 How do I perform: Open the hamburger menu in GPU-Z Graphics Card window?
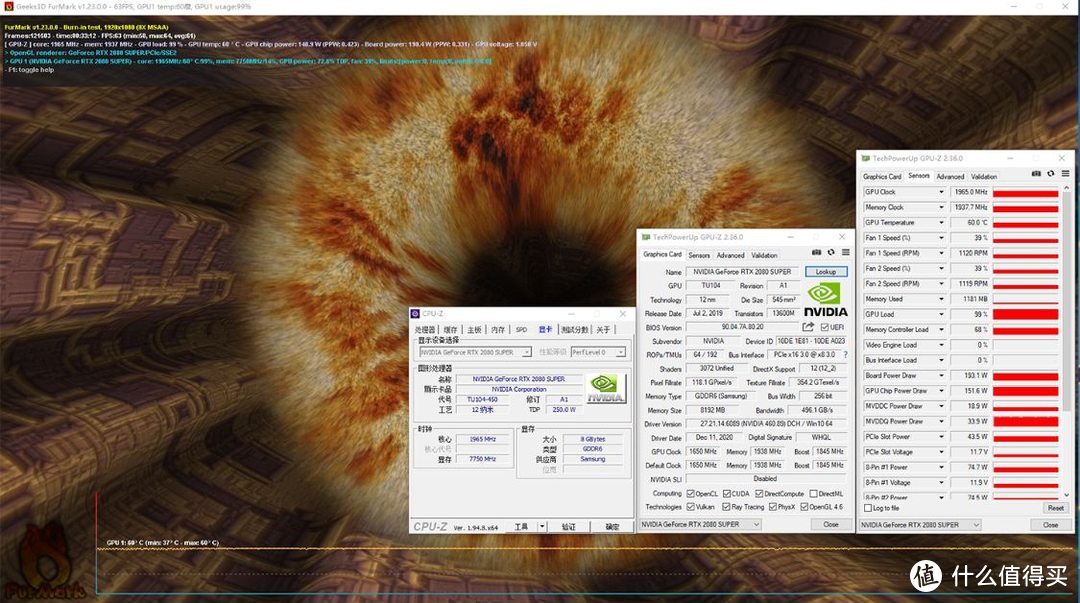(x=845, y=254)
